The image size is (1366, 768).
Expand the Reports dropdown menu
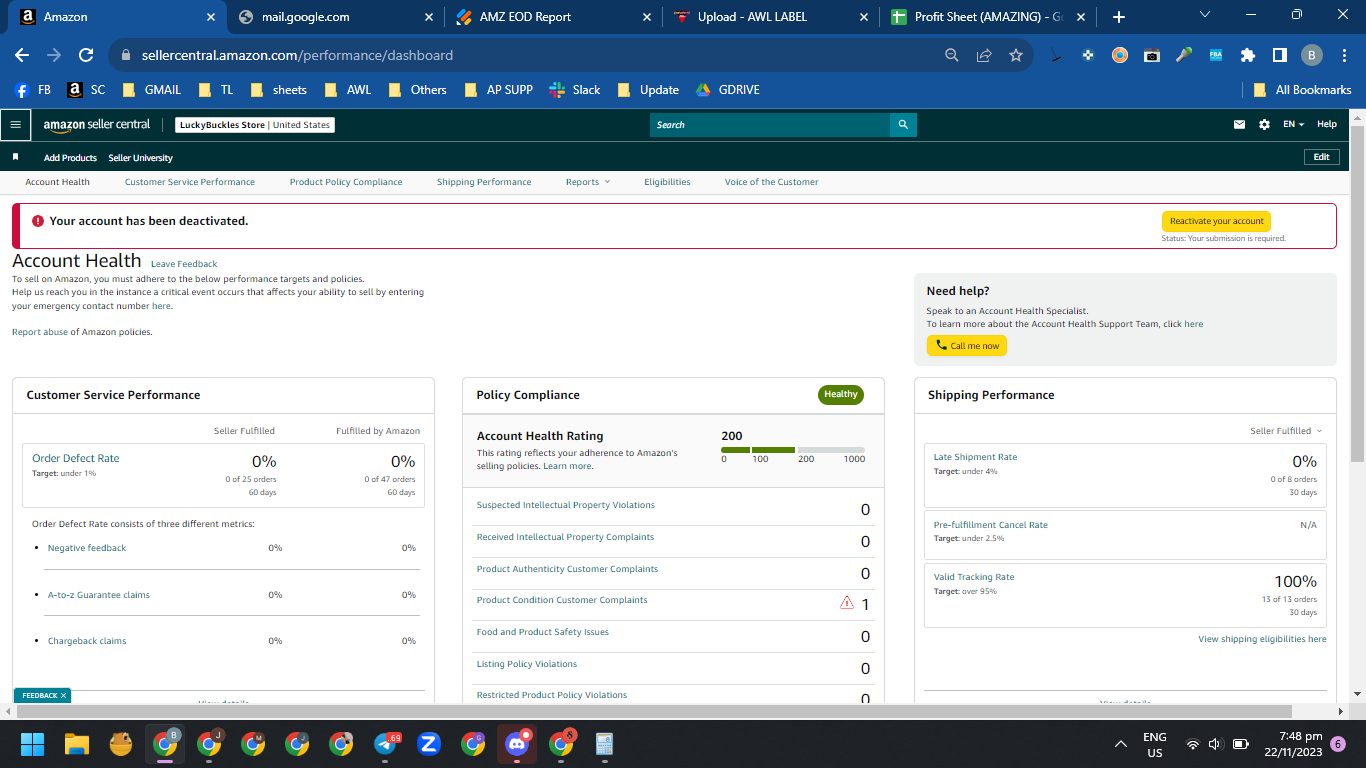pyautogui.click(x=587, y=182)
